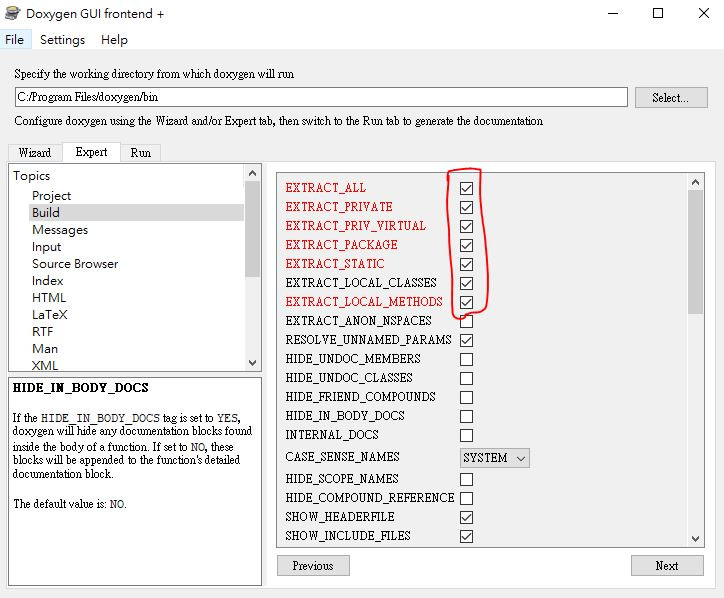This screenshot has width=724, height=598.
Task: Click the EXTRACT_PRIVATE option label
Action: coord(339,207)
